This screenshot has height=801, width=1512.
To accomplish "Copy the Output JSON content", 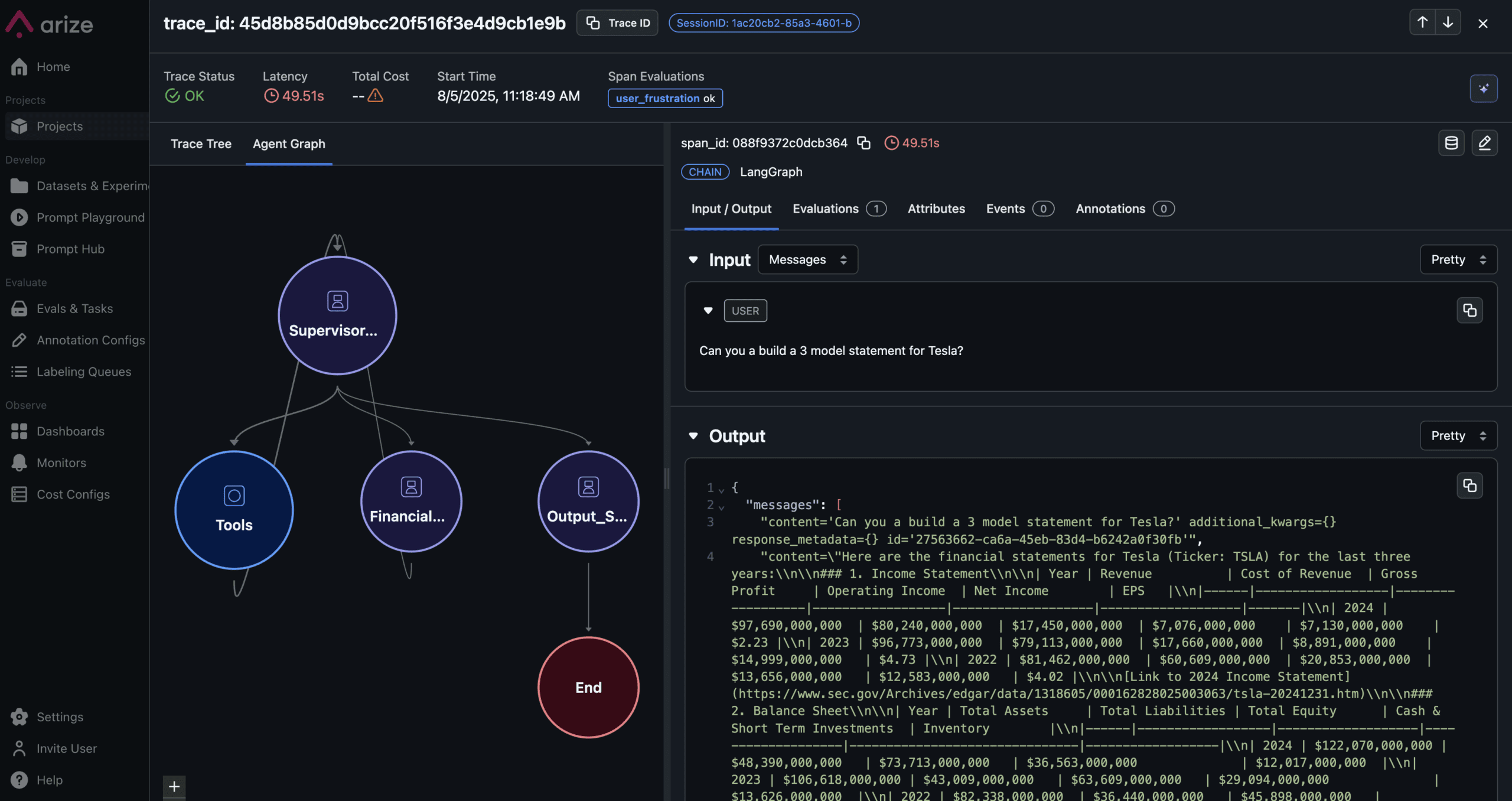I will point(1469,486).
